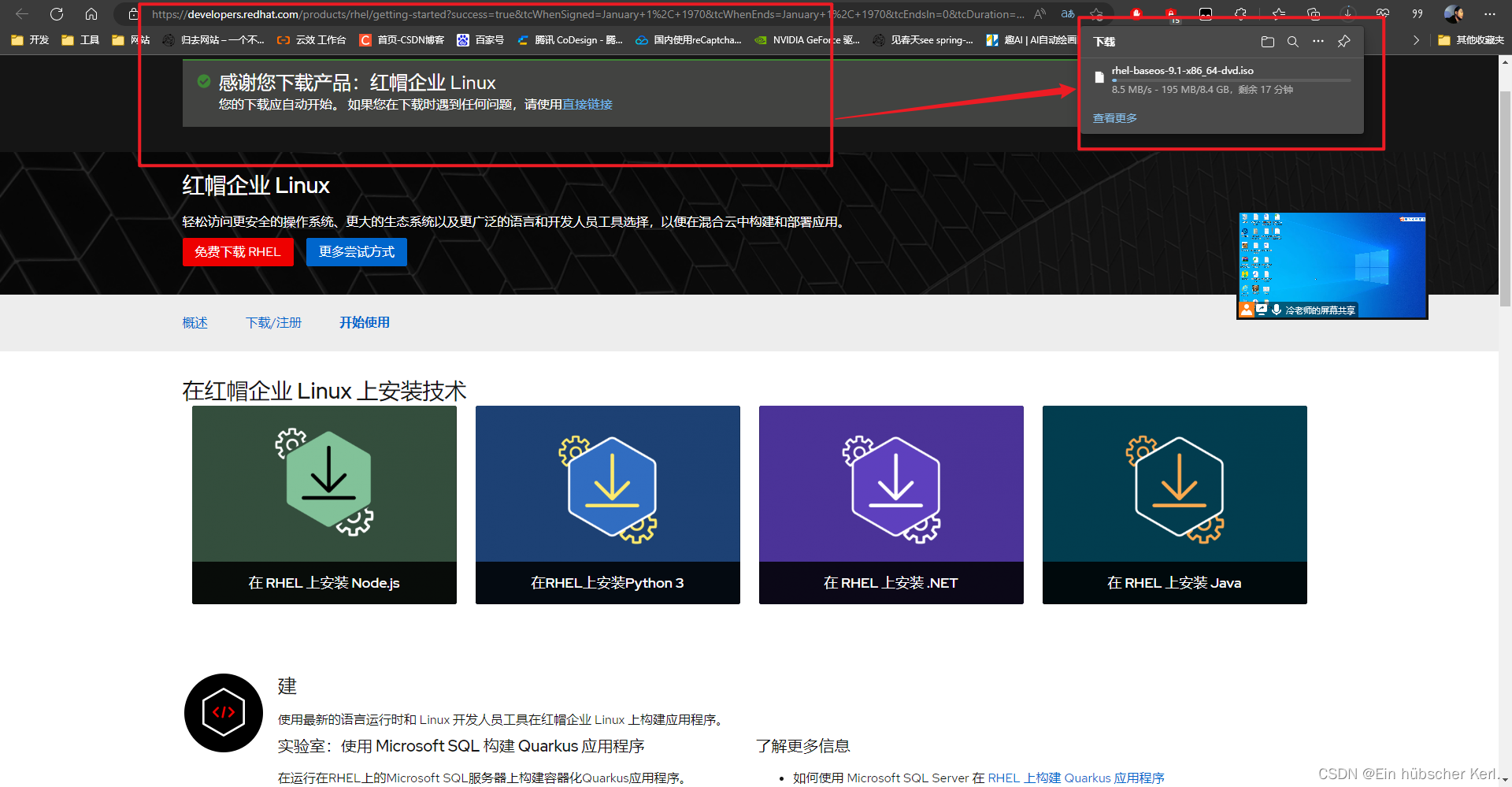1512x787 pixels.
Task: Click 查看更多 in downloads panel
Action: tap(1115, 118)
